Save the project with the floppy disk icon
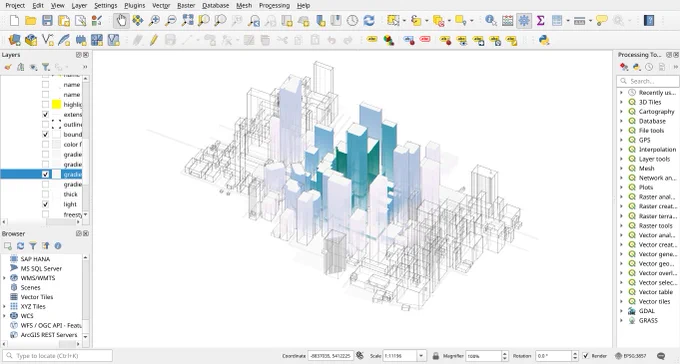Image resolution: width=680 pixels, height=364 pixels. [x=47, y=20]
